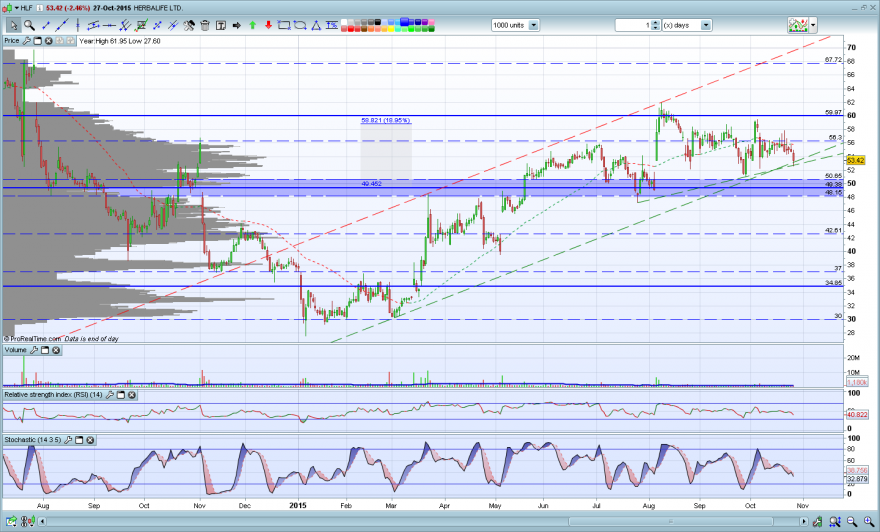Image resolution: width=880 pixels, height=532 pixels.
Task: Select the percentage measurement tool
Action: coord(332,25)
